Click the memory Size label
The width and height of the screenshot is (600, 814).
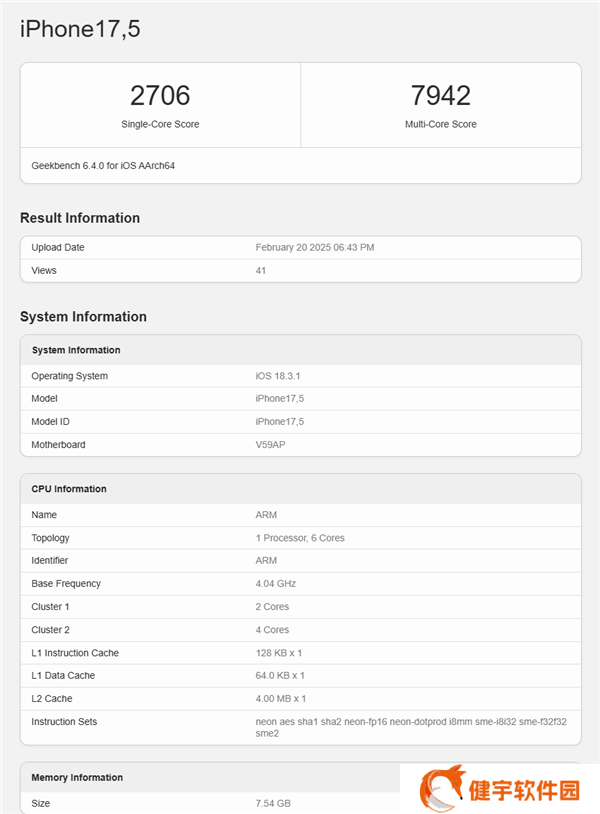[x=40, y=804]
